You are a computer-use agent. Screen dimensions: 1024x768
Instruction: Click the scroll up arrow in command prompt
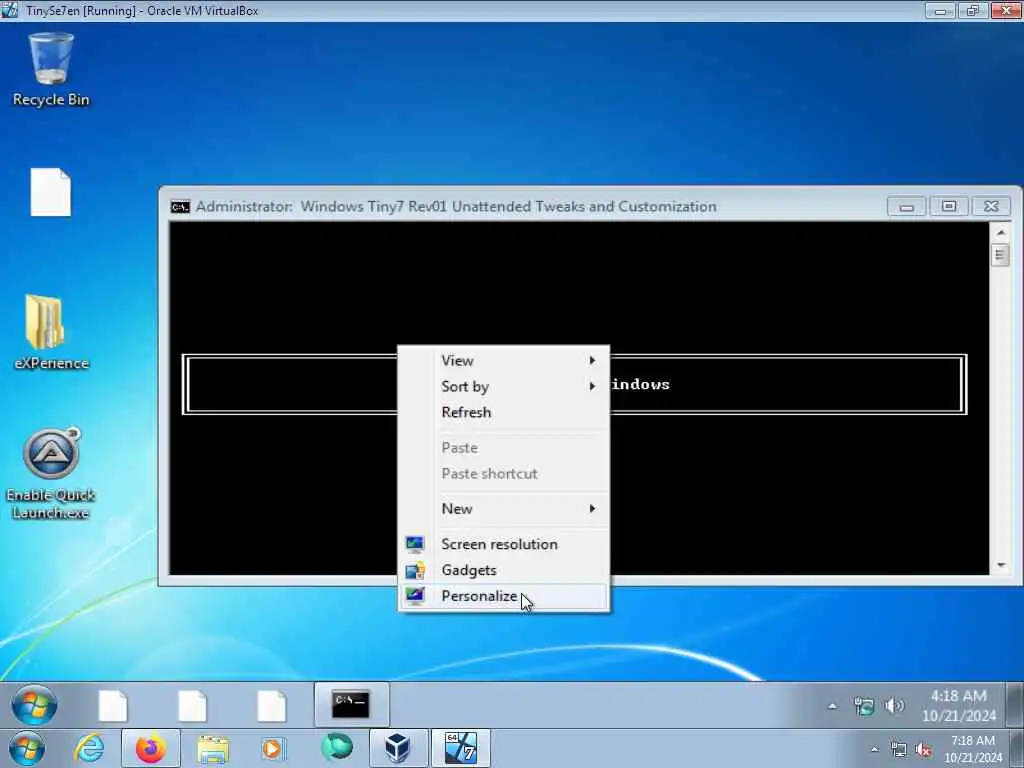coord(1000,232)
